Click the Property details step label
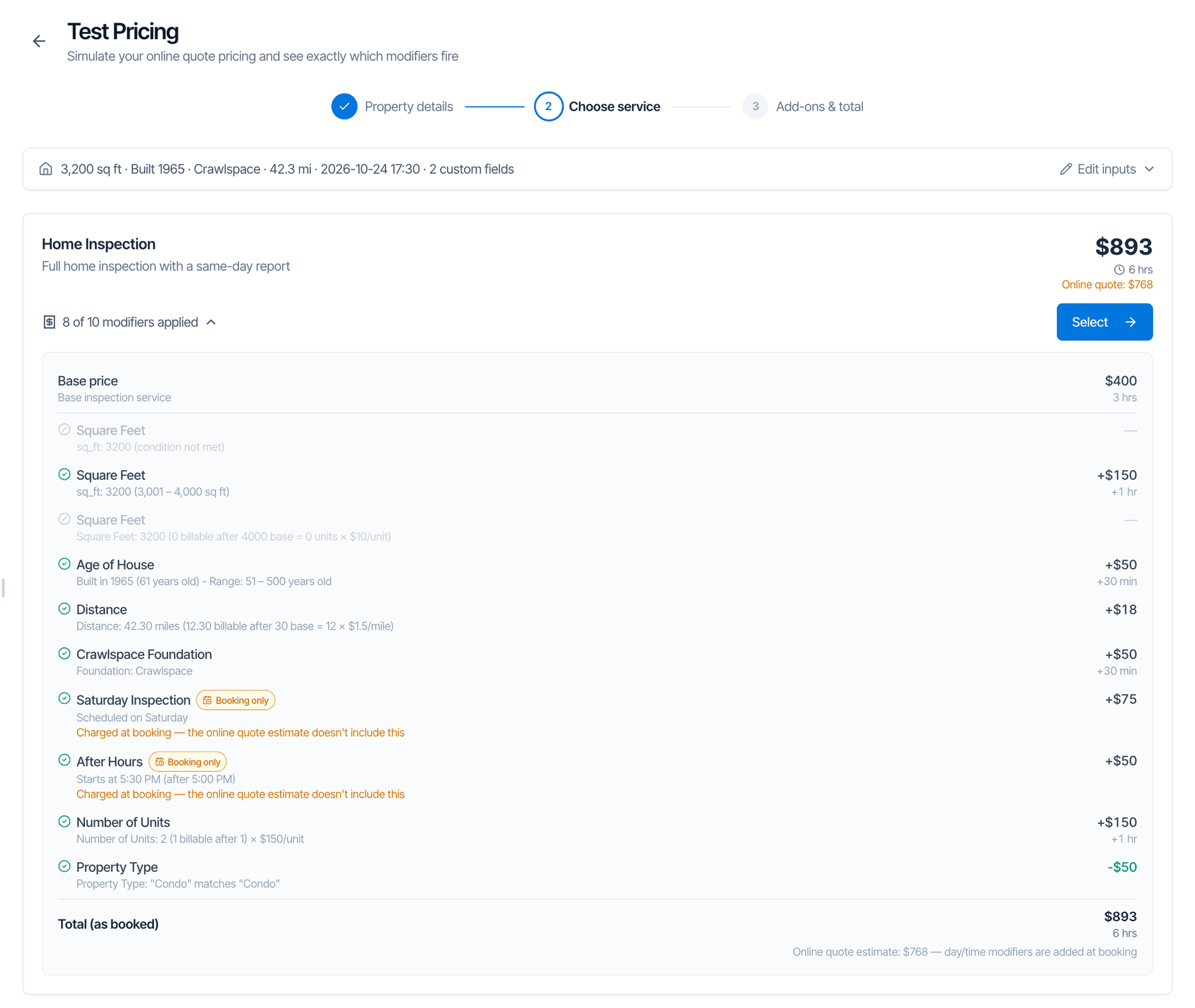The height and width of the screenshot is (1008, 1195). coord(408,107)
